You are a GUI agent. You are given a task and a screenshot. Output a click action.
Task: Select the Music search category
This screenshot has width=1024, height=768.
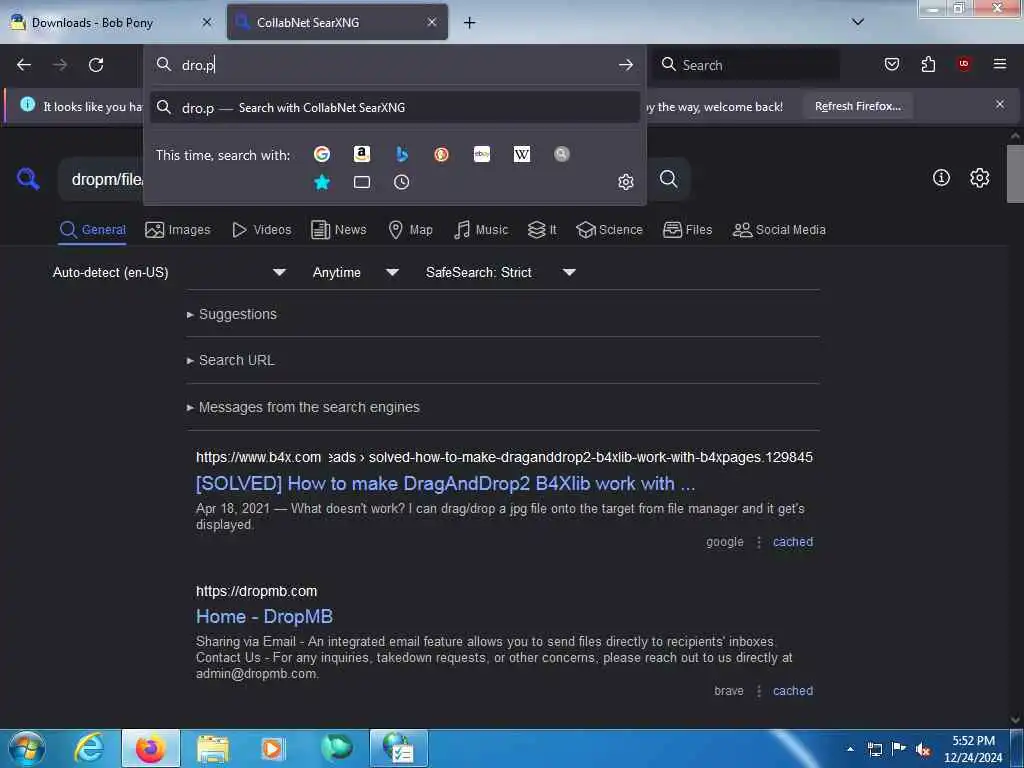tap(481, 230)
